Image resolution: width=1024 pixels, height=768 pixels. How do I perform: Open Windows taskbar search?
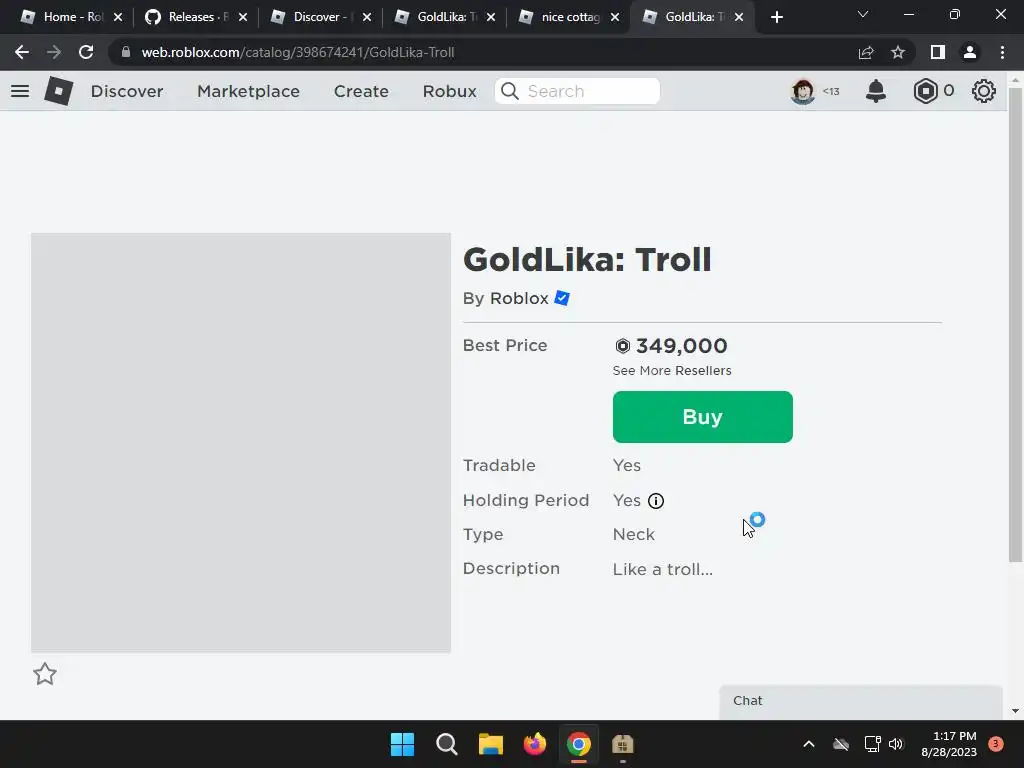point(447,744)
